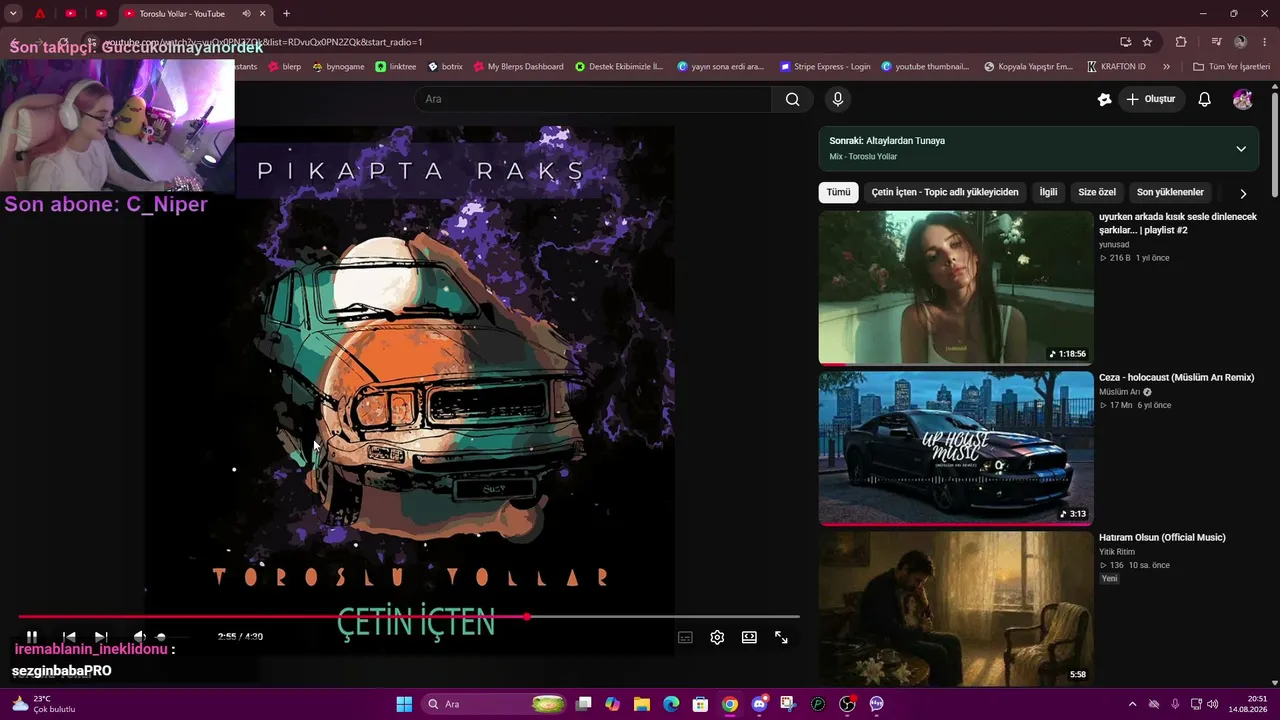
Task: Click the YouTube search magnifier button
Action: click(792, 99)
